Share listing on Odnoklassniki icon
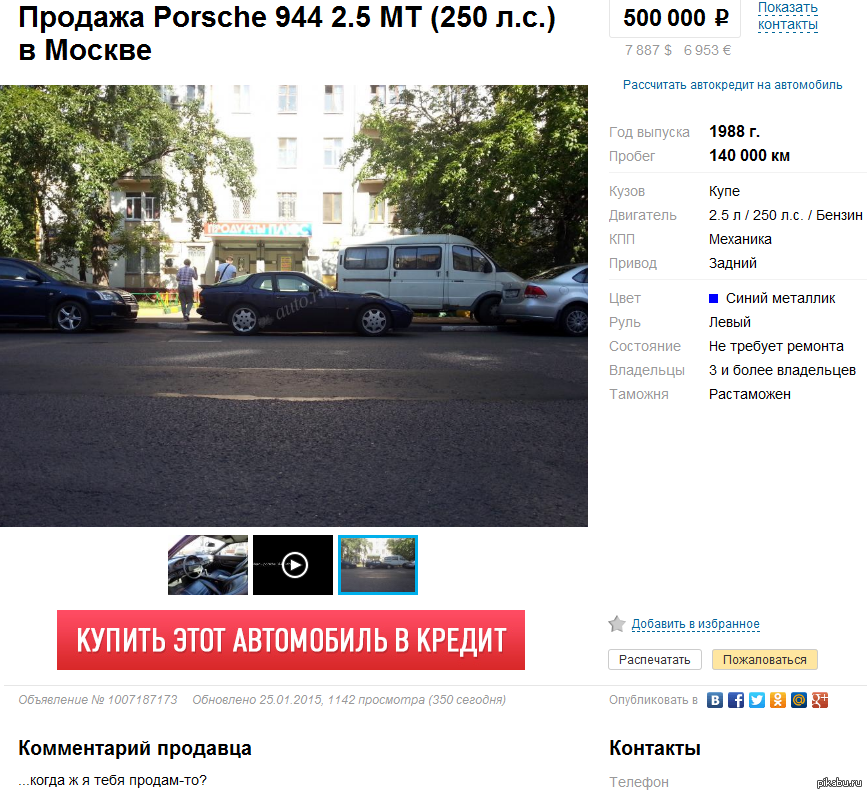The height and width of the screenshot is (794, 867). [777, 700]
